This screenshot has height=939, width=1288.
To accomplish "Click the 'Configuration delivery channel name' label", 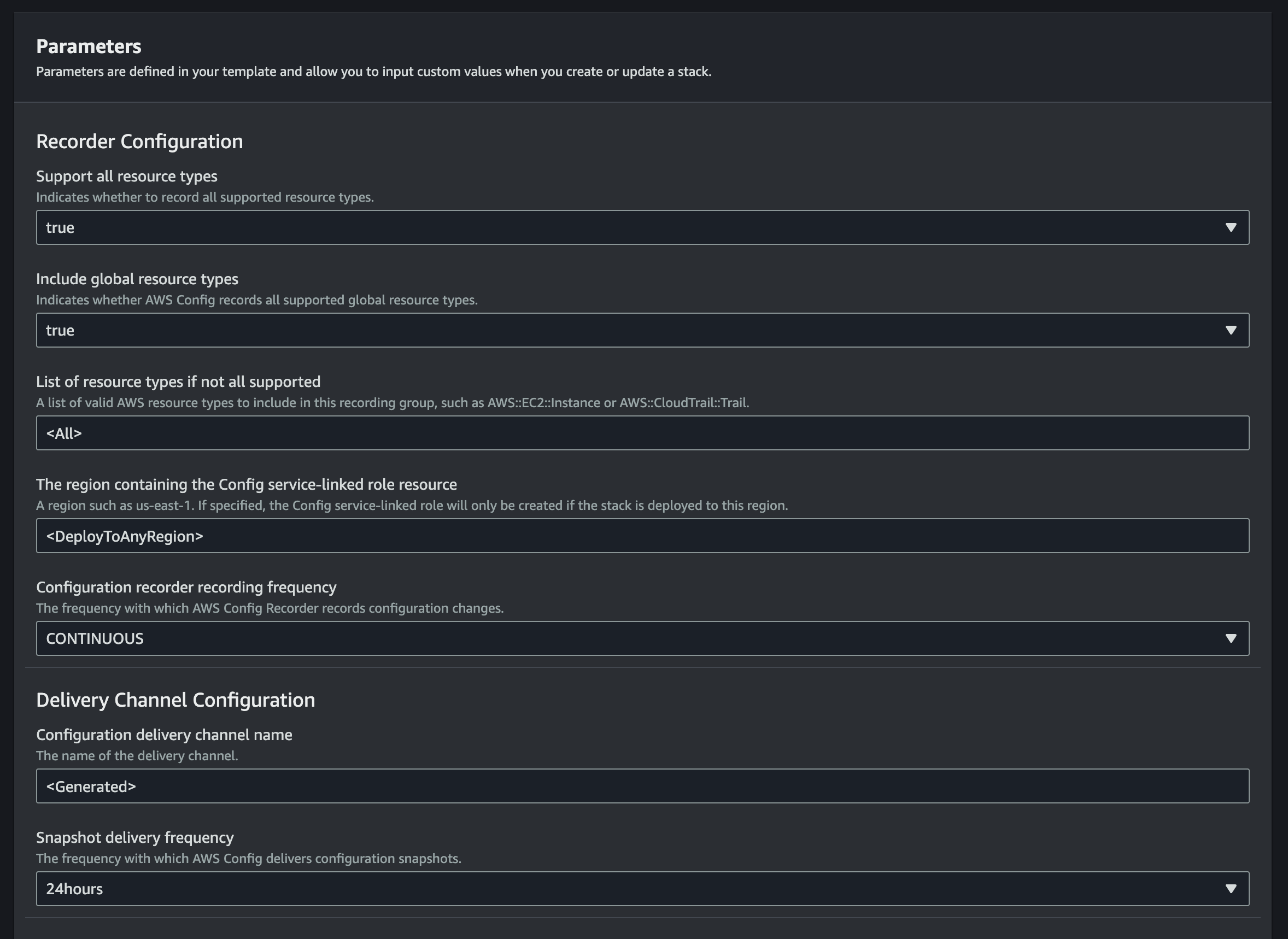I will (x=164, y=735).
